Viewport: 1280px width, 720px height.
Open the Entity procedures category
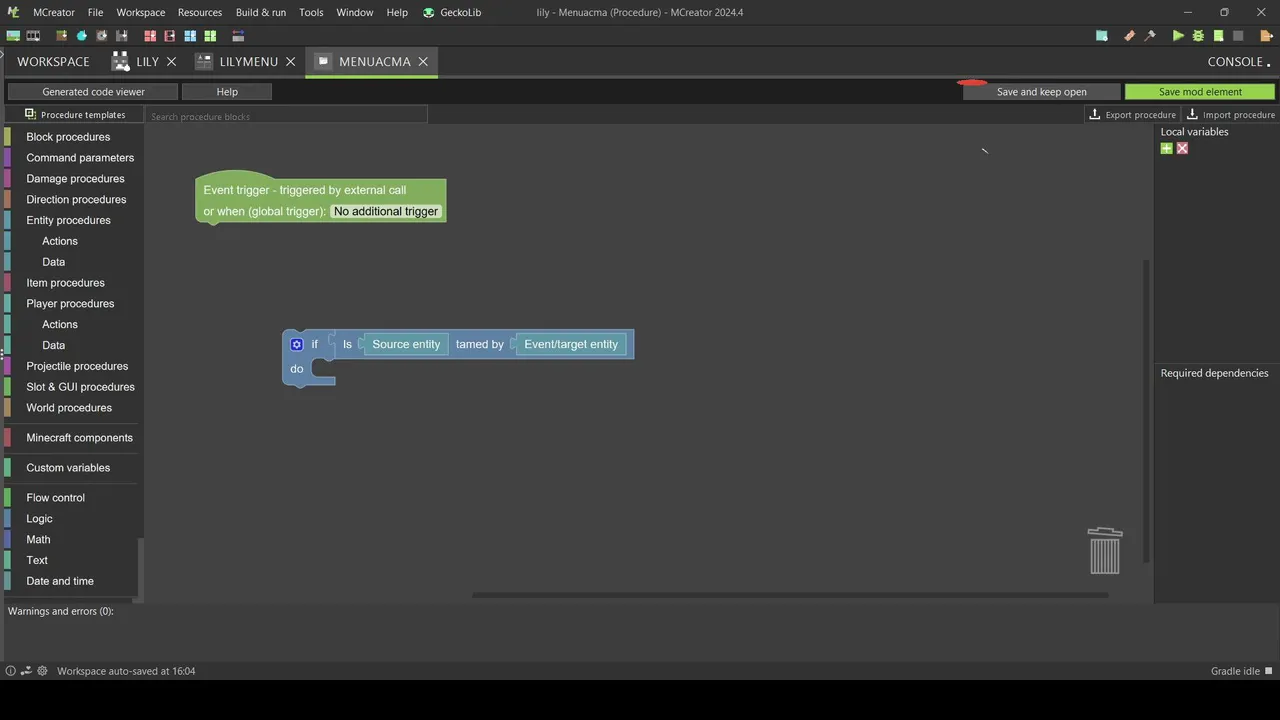coord(68,220)
